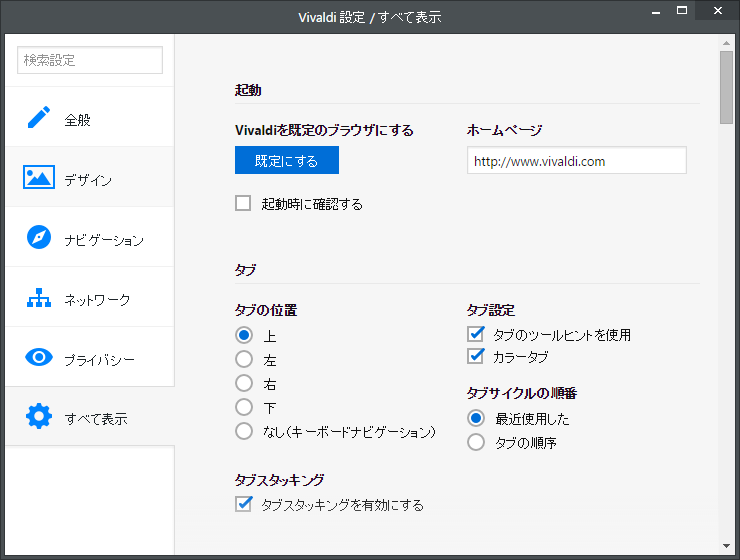Click the scrollbar up arrow
Image resolution: width=740 pixels, height=560 pixels.
pos(726,43)
